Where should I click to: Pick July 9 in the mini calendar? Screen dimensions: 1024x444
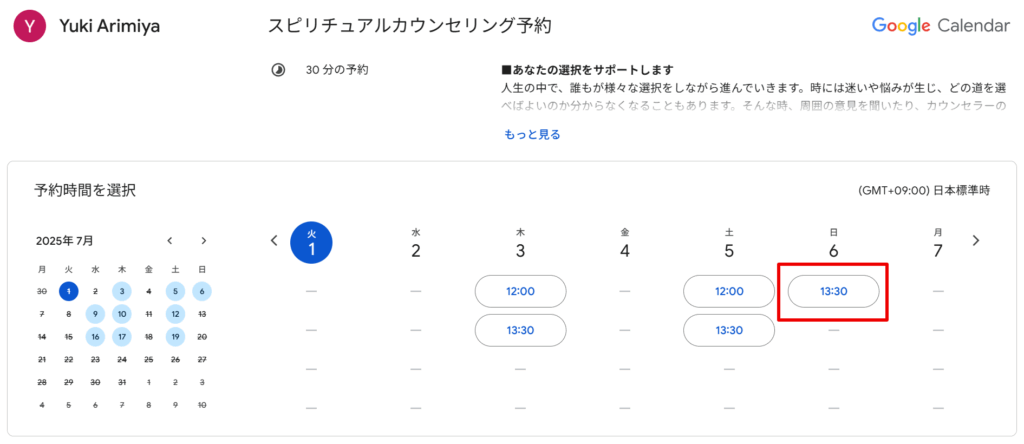95,314
